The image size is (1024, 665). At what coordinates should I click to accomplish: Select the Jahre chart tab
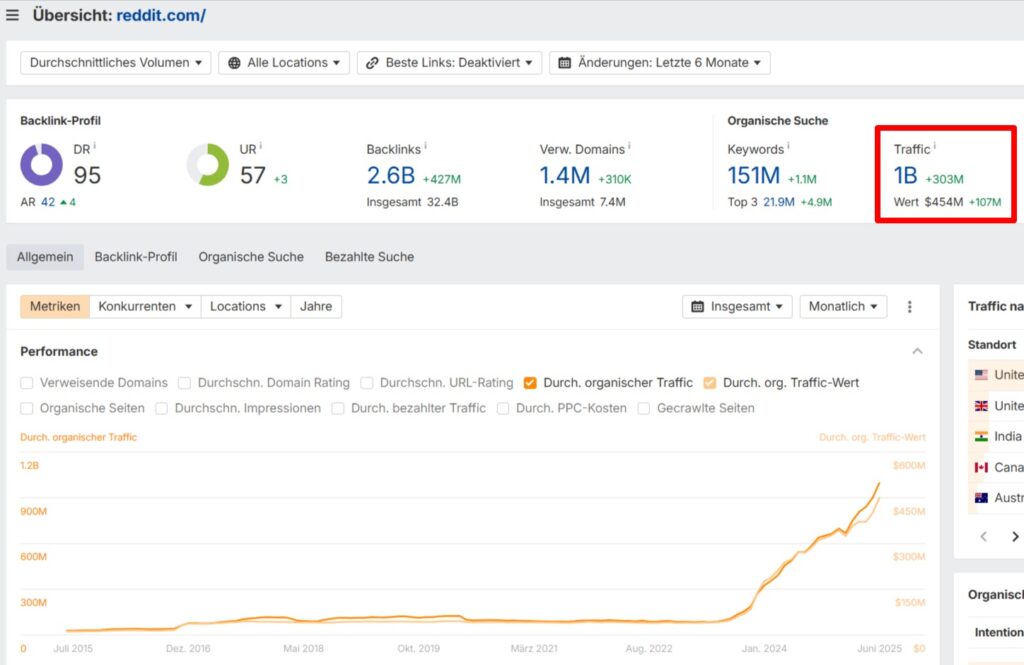pyautogui.click(x=316, y=306)
